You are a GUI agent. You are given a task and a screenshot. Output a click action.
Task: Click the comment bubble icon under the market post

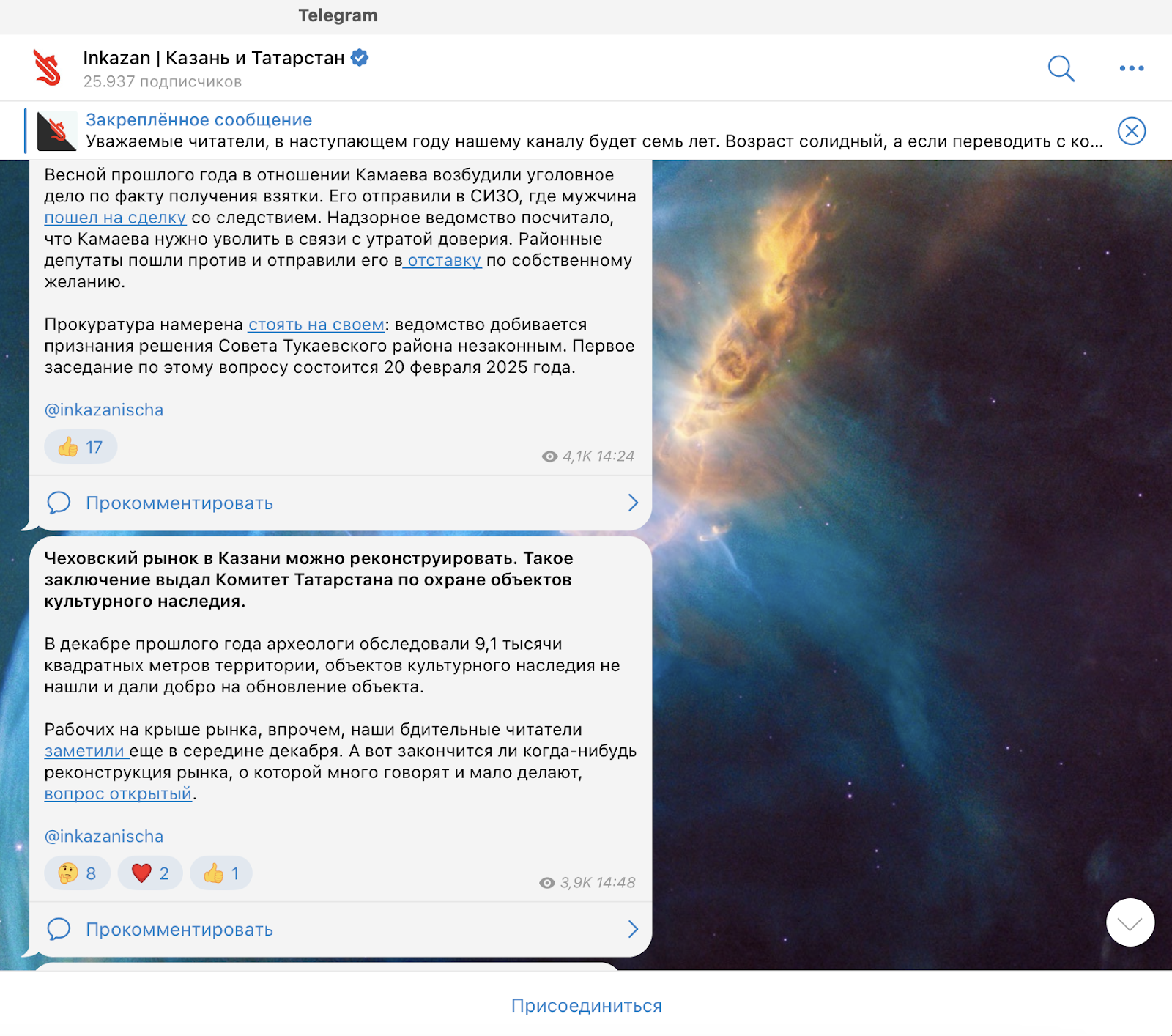59,929
